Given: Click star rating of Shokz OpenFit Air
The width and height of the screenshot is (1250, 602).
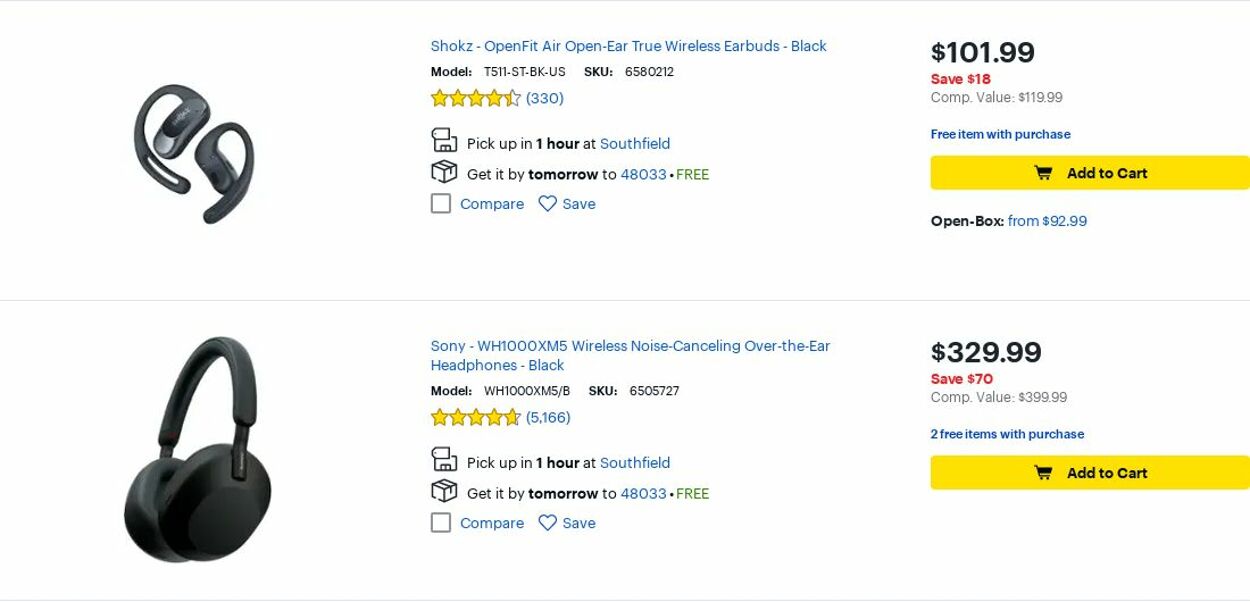Looking at the screenshot, I should (476, 98).
